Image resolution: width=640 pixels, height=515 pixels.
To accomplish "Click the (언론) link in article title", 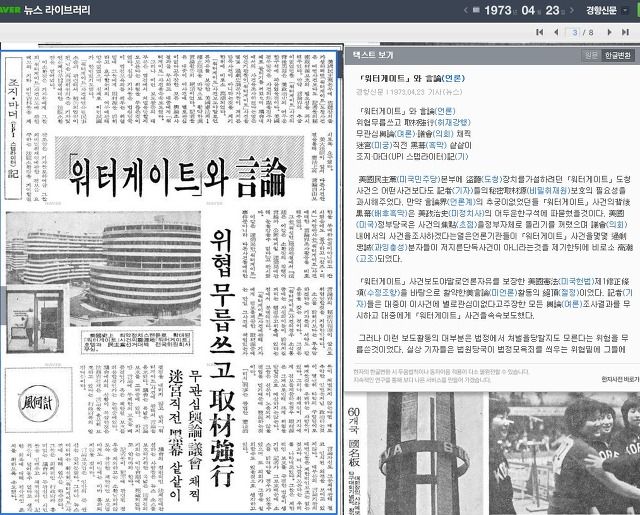I will (x=453, y=78).
